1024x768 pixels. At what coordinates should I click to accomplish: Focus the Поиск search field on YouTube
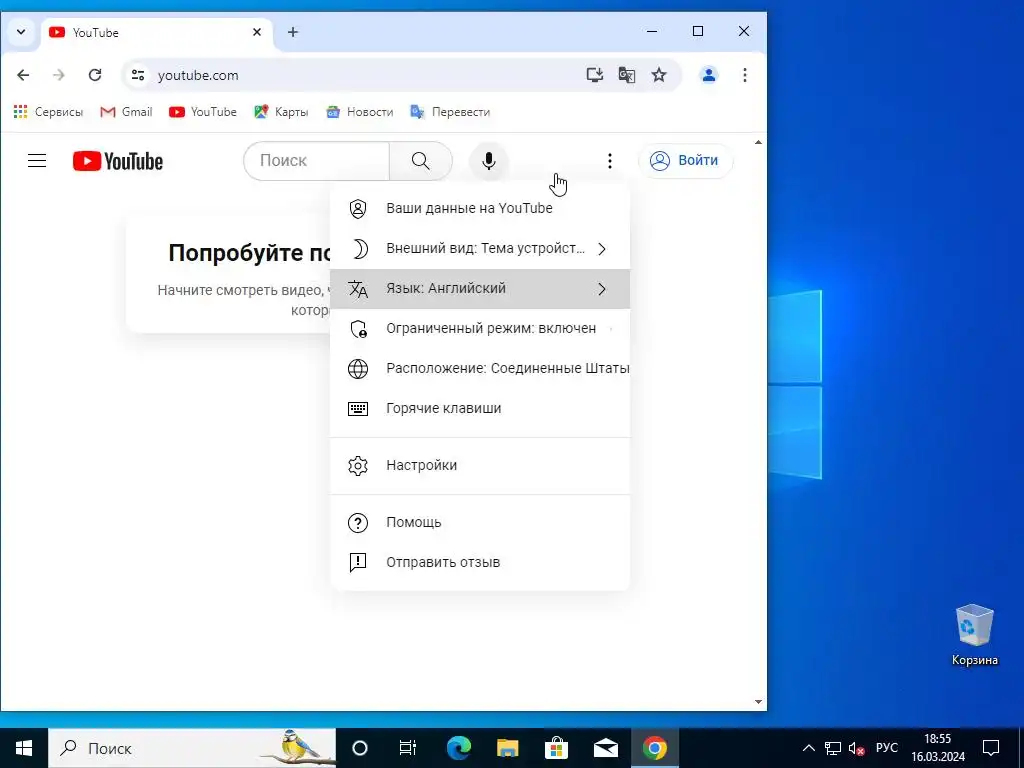[317, 161]
